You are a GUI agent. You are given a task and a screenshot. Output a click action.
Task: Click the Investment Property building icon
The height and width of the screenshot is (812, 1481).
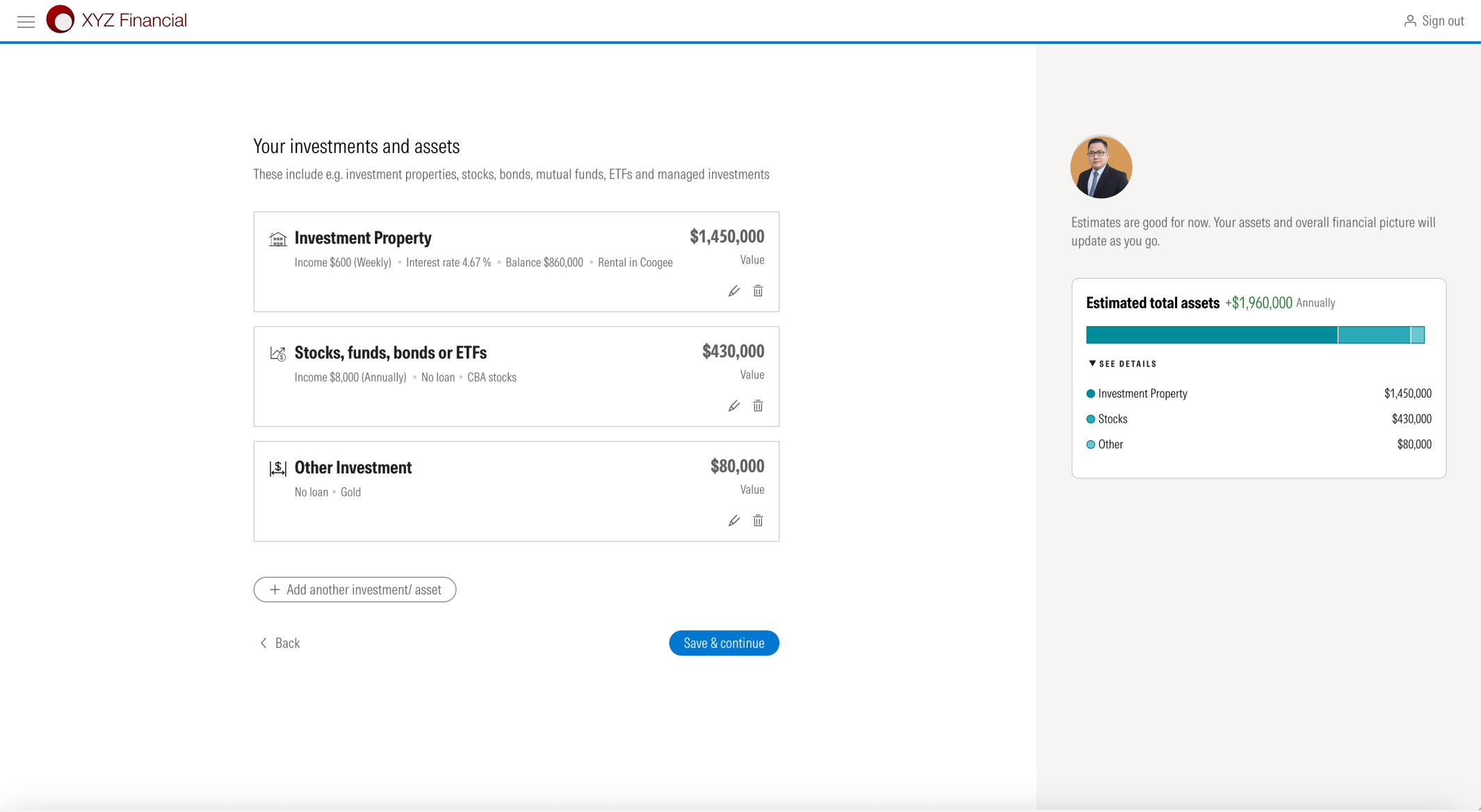[277, 239]
